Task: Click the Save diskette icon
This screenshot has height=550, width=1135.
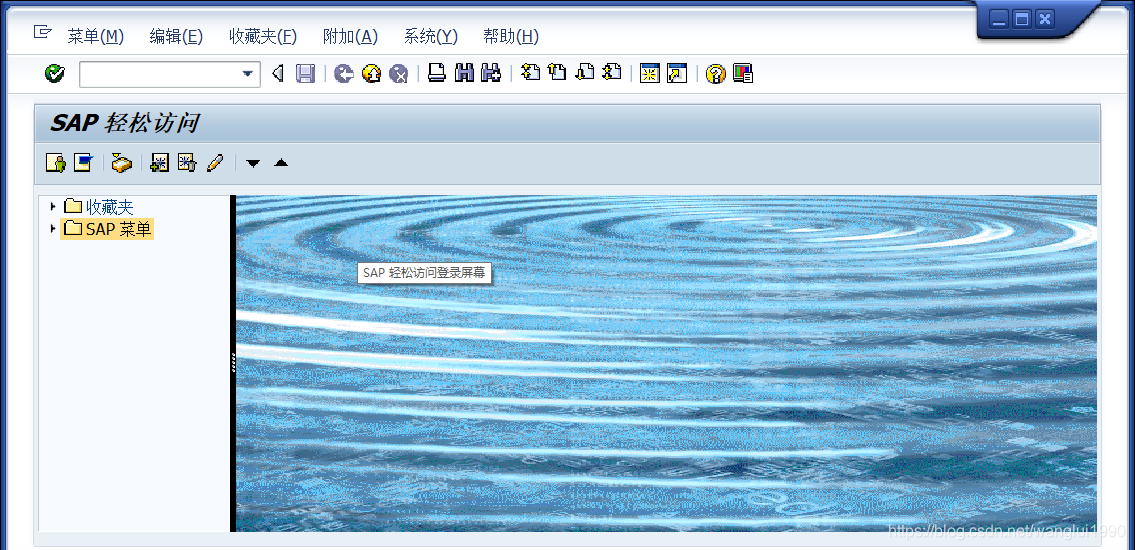Action: pos(305,74)
